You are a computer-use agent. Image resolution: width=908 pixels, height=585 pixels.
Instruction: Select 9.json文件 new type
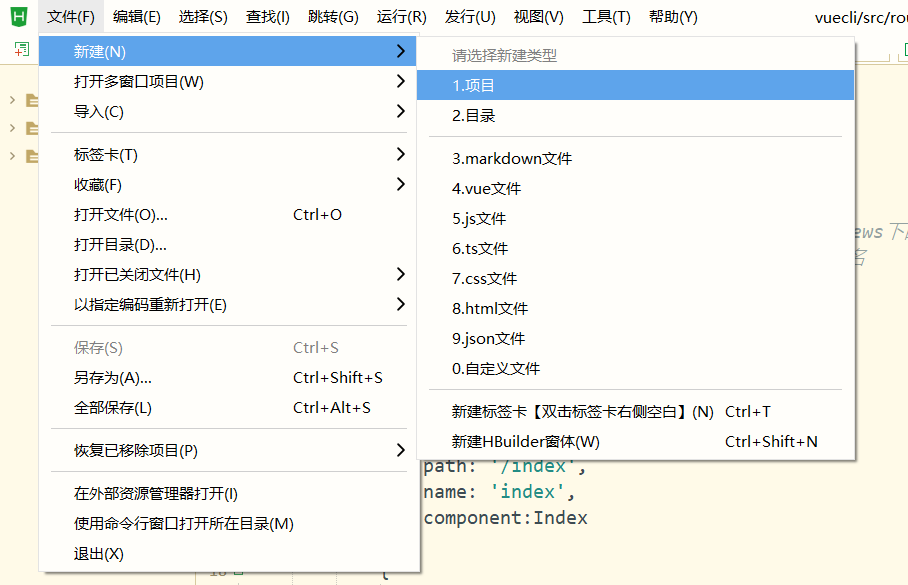pyautogui.click(x=635, y=339)
